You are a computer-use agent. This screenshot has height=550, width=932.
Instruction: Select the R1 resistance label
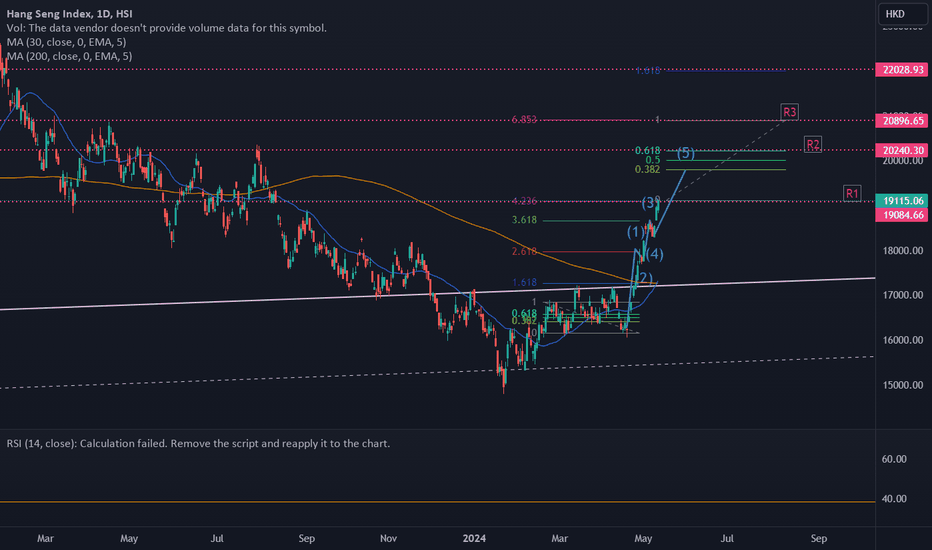point(852,193)
